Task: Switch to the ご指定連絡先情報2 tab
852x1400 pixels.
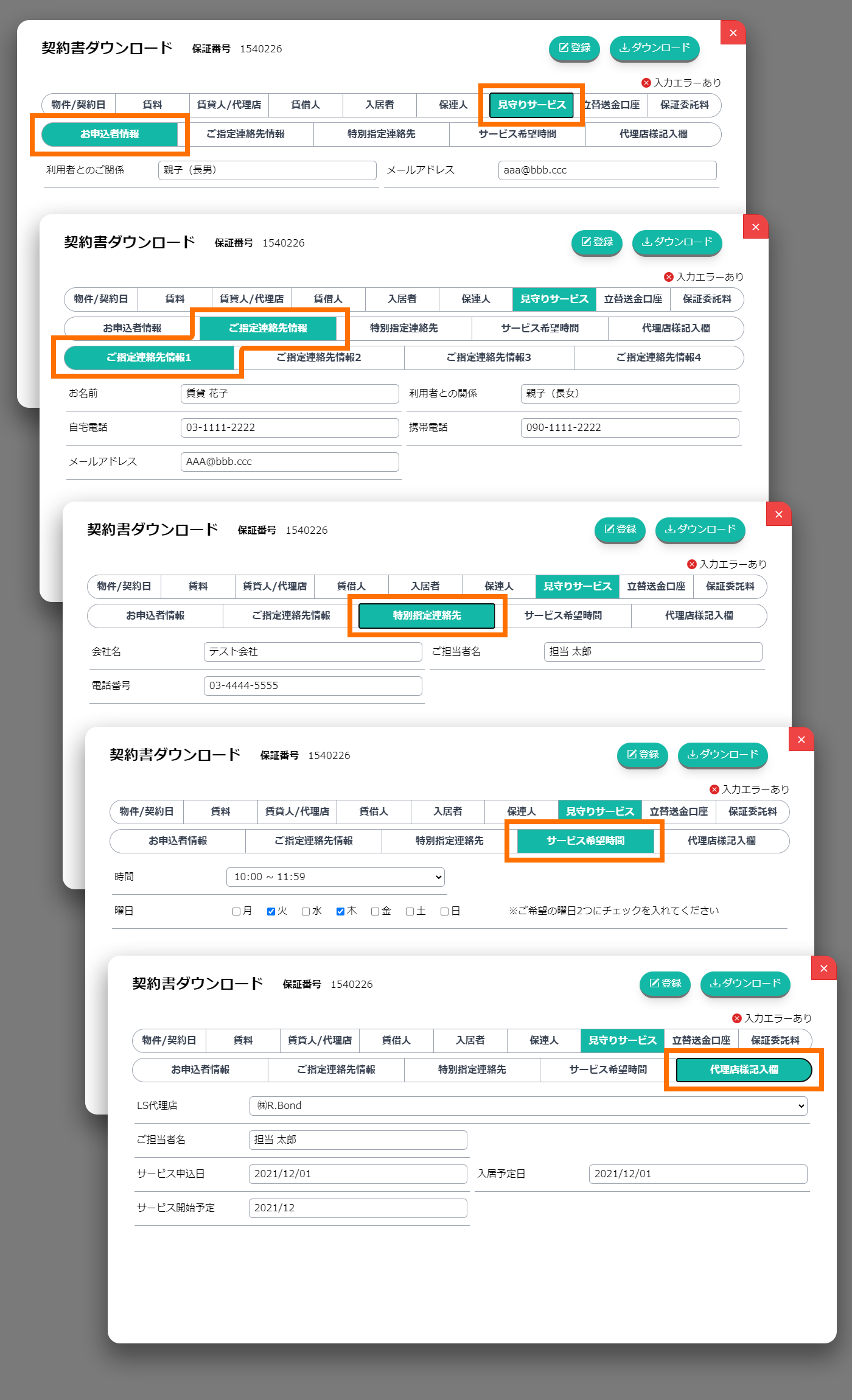Action: click(x=319, y=357)
